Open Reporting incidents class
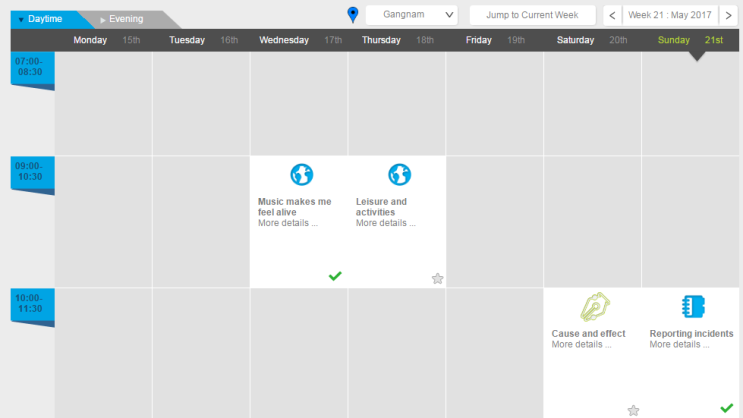The image size is (743, 418). 691,334
